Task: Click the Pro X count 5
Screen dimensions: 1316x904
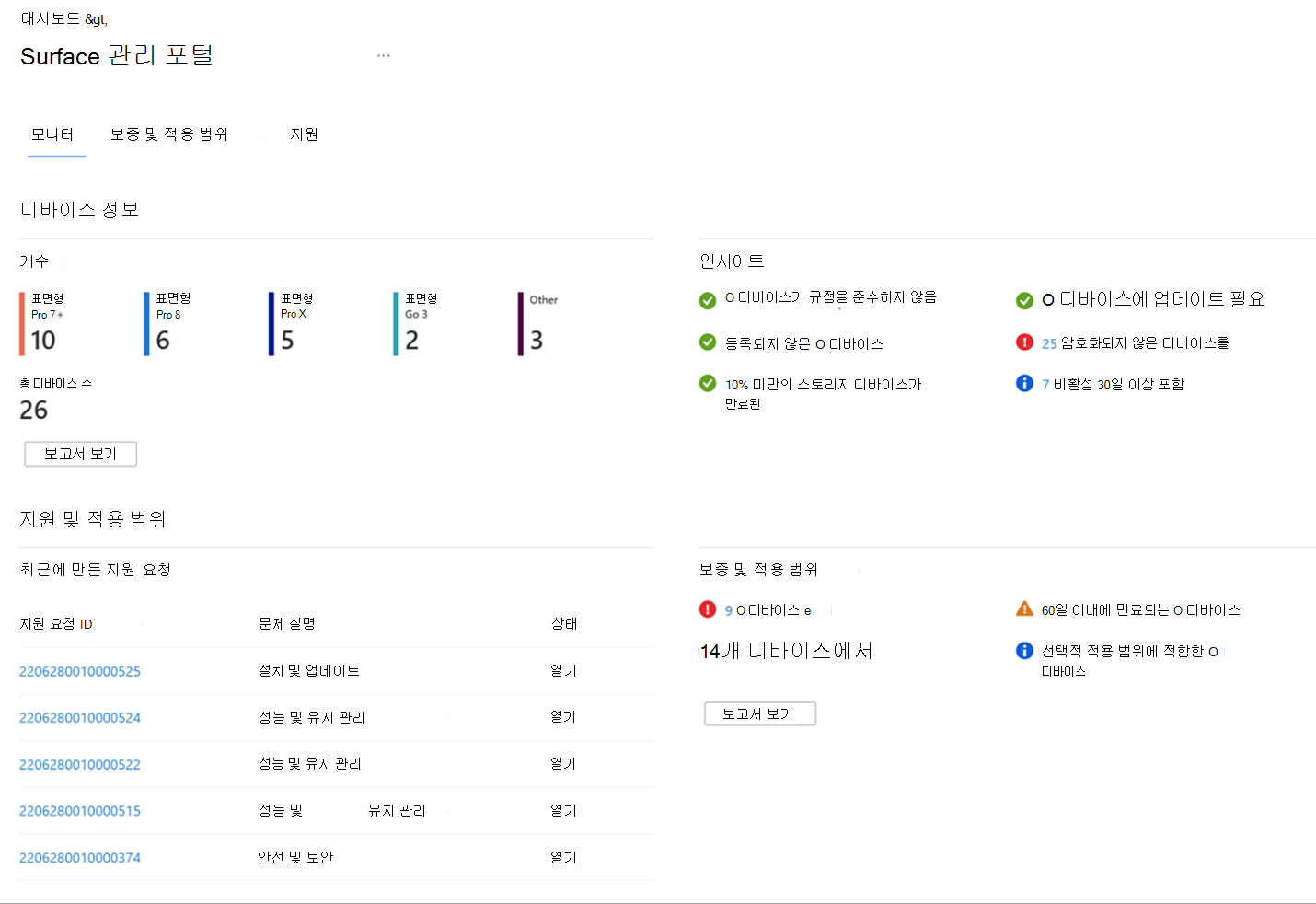Action: pos(287,341)
